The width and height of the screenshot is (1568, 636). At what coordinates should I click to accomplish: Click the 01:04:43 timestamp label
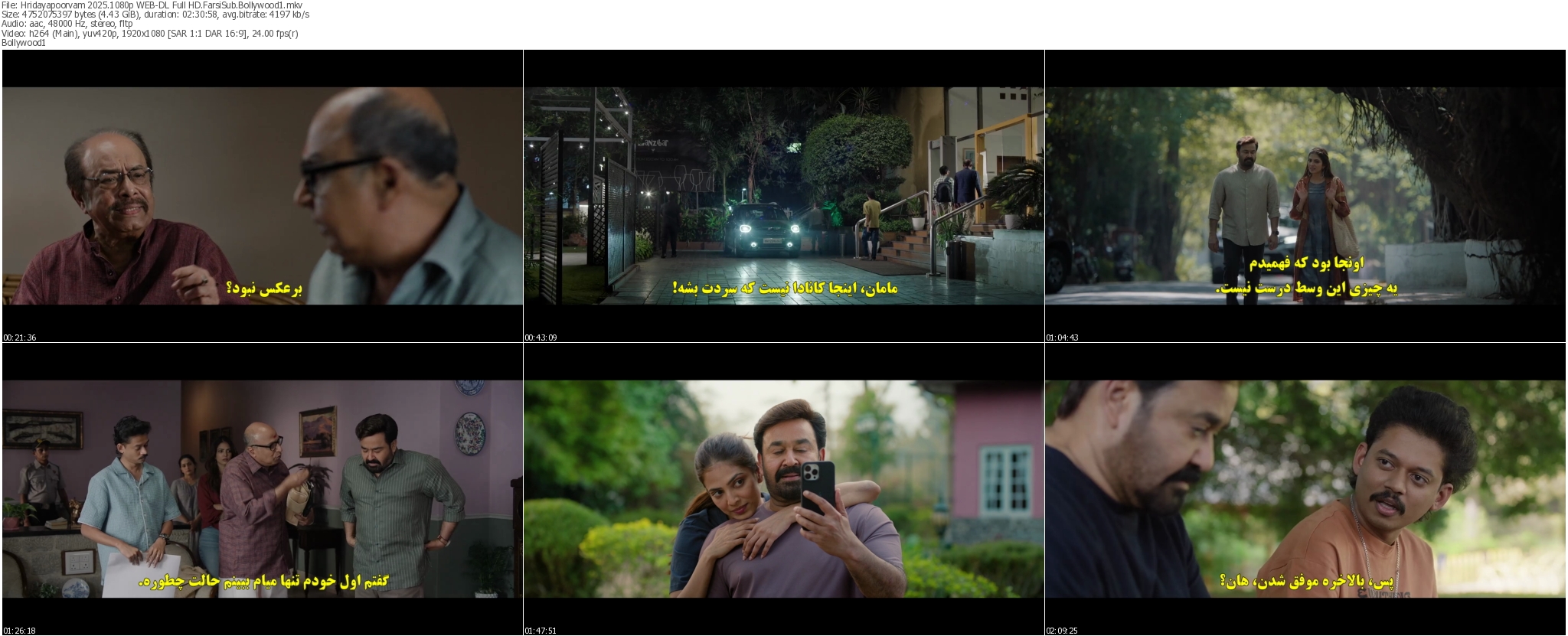point(1062,338)
